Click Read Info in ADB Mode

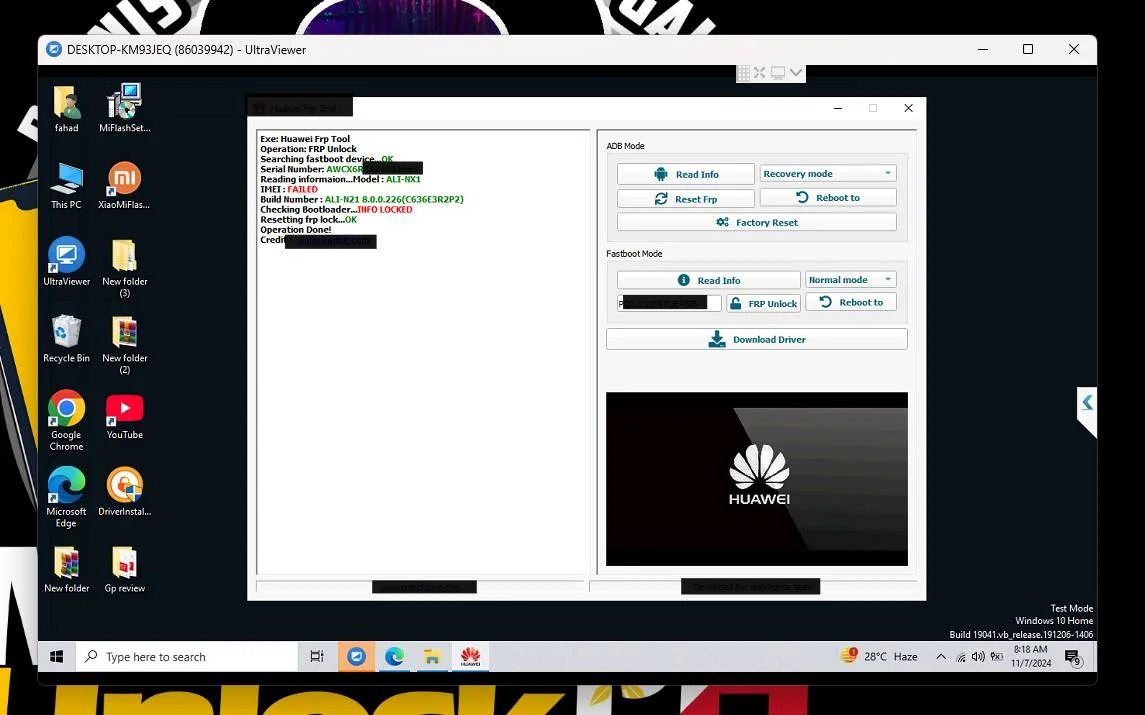coord(685,174)
